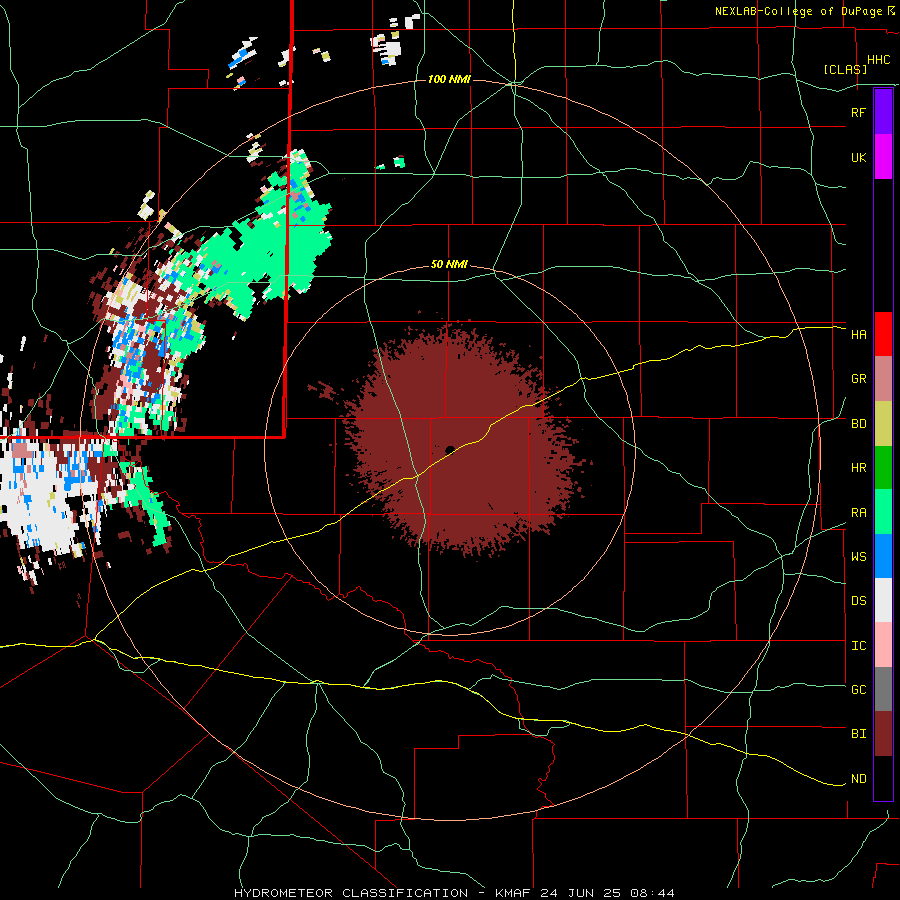Screen dimensions: 900x900
Task: Click the RF purple legend swatch
Action: point(883,112)
